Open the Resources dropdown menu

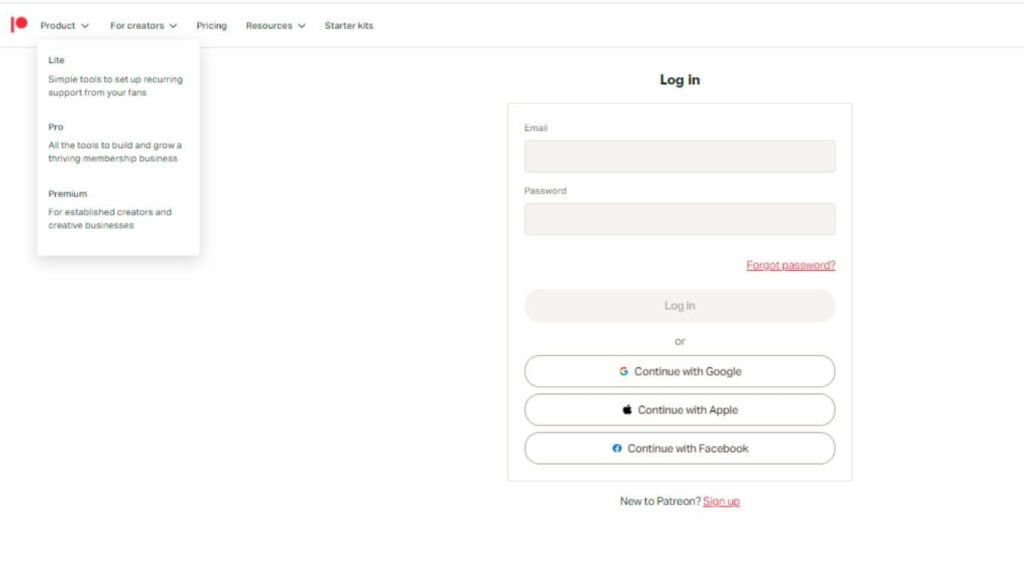[x=275, y=26]
